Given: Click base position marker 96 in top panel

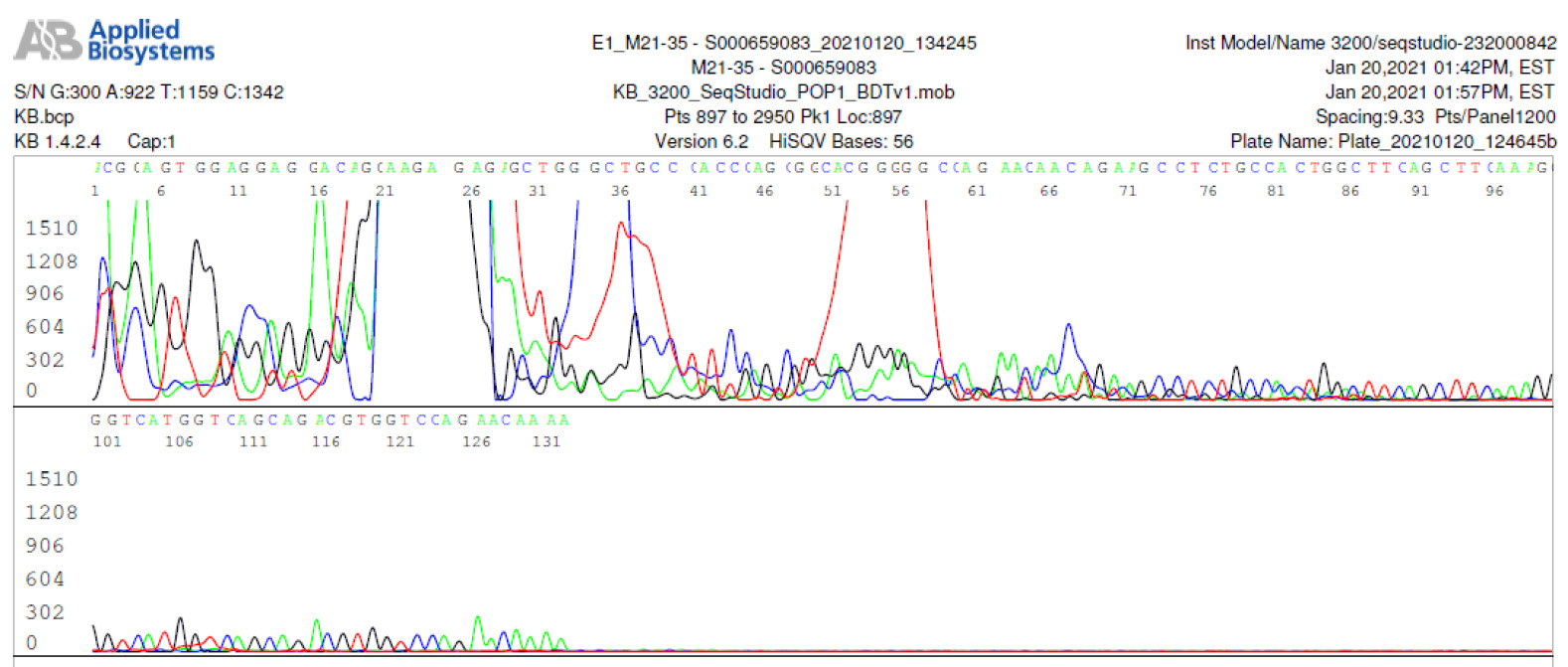Looking at the screenshot, I should coord(1494,191).
